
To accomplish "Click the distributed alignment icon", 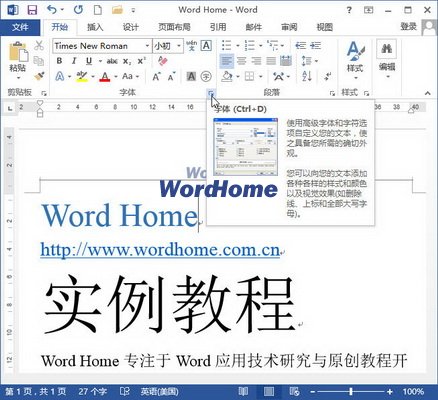I will tap(286, 61).
